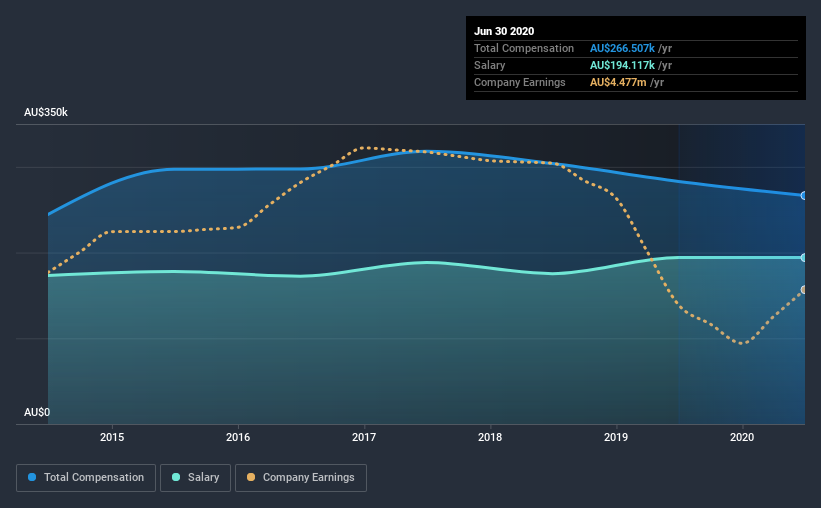Click the AU$4.477m company earnings value
The width and height of the screenshot is (821, 508).
pos(618,82)
